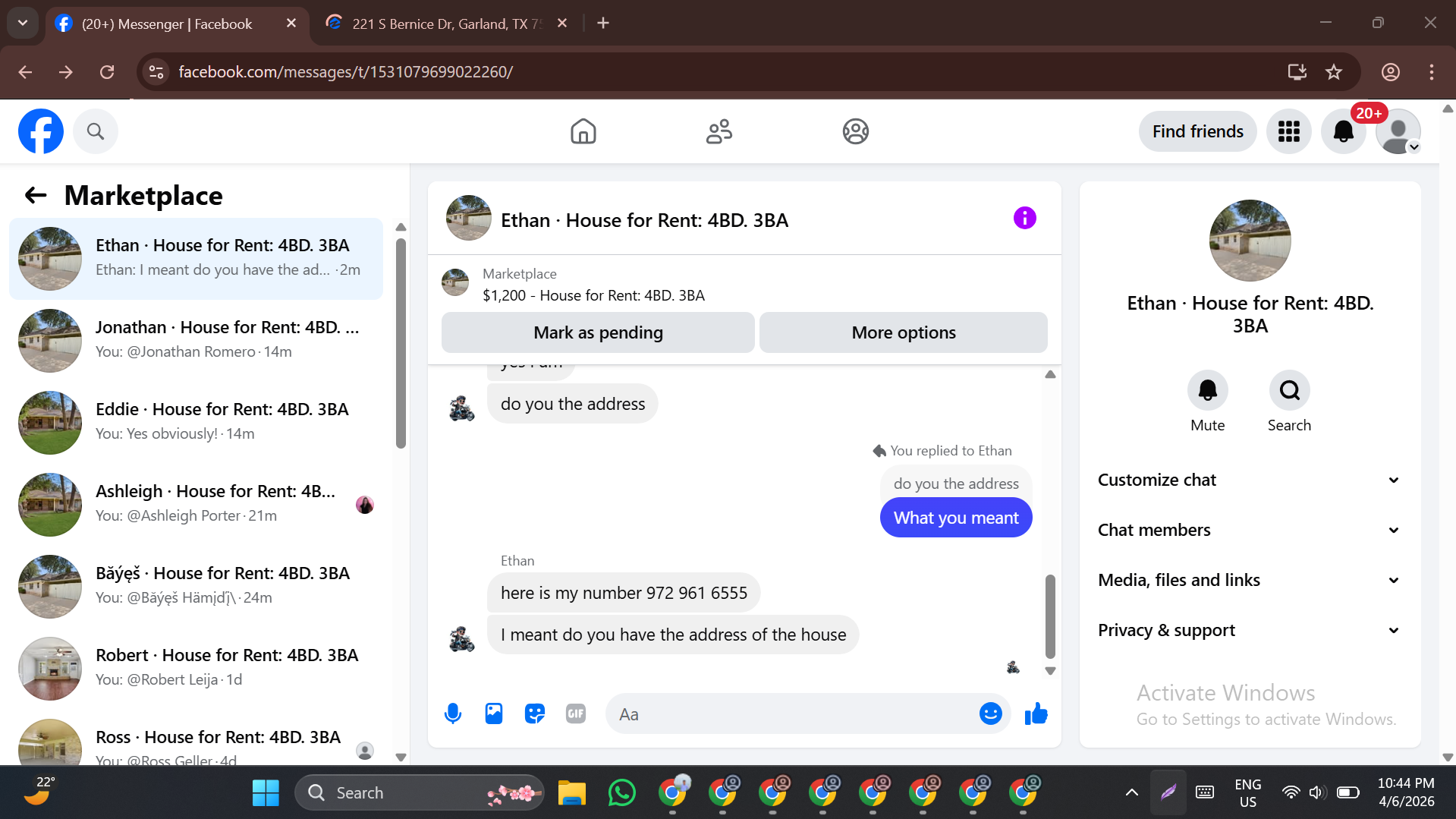Viewport: 1456px width, 819px height.
Task: View site information icon in address bar
Action: (x=156, y=72)
